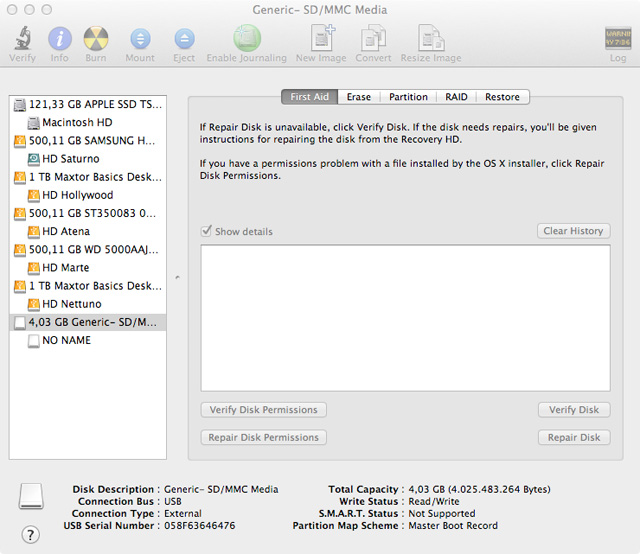Click the Verify Disk button
This screenshot has width=640, height=554.
573,410
